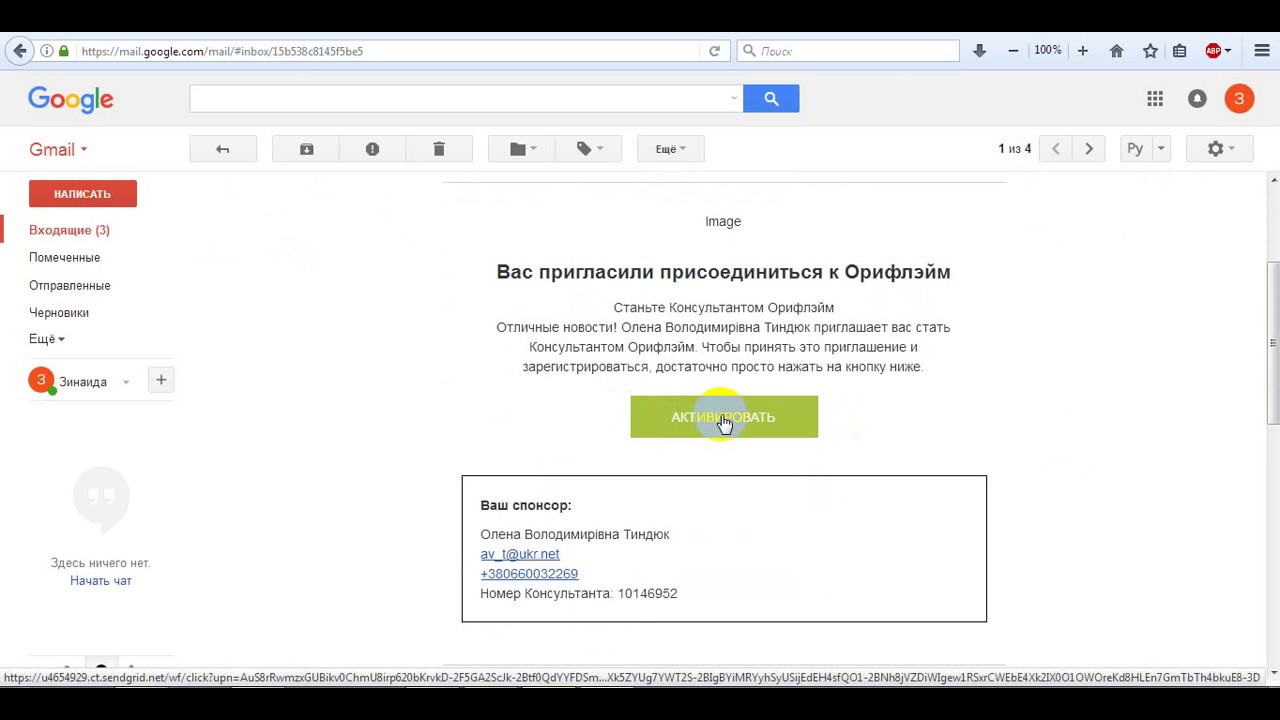Go to newer message arrow
This screenshot has width=1280, height=720.
click(x=1055, y=149)
